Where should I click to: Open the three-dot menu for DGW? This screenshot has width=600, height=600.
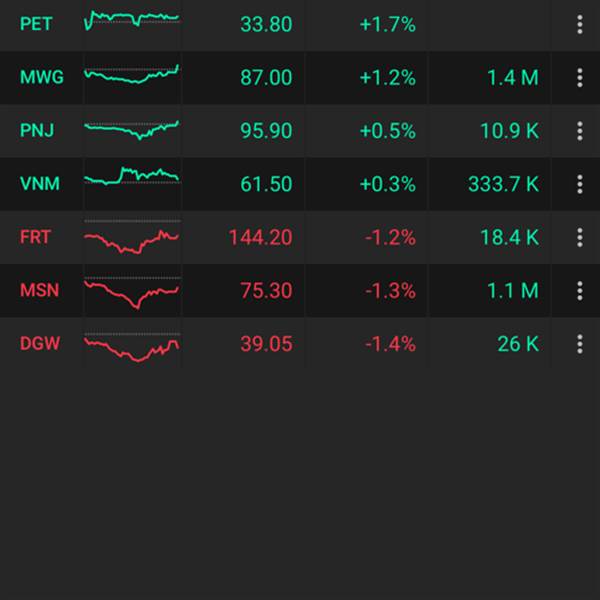(x=579, y=344)
